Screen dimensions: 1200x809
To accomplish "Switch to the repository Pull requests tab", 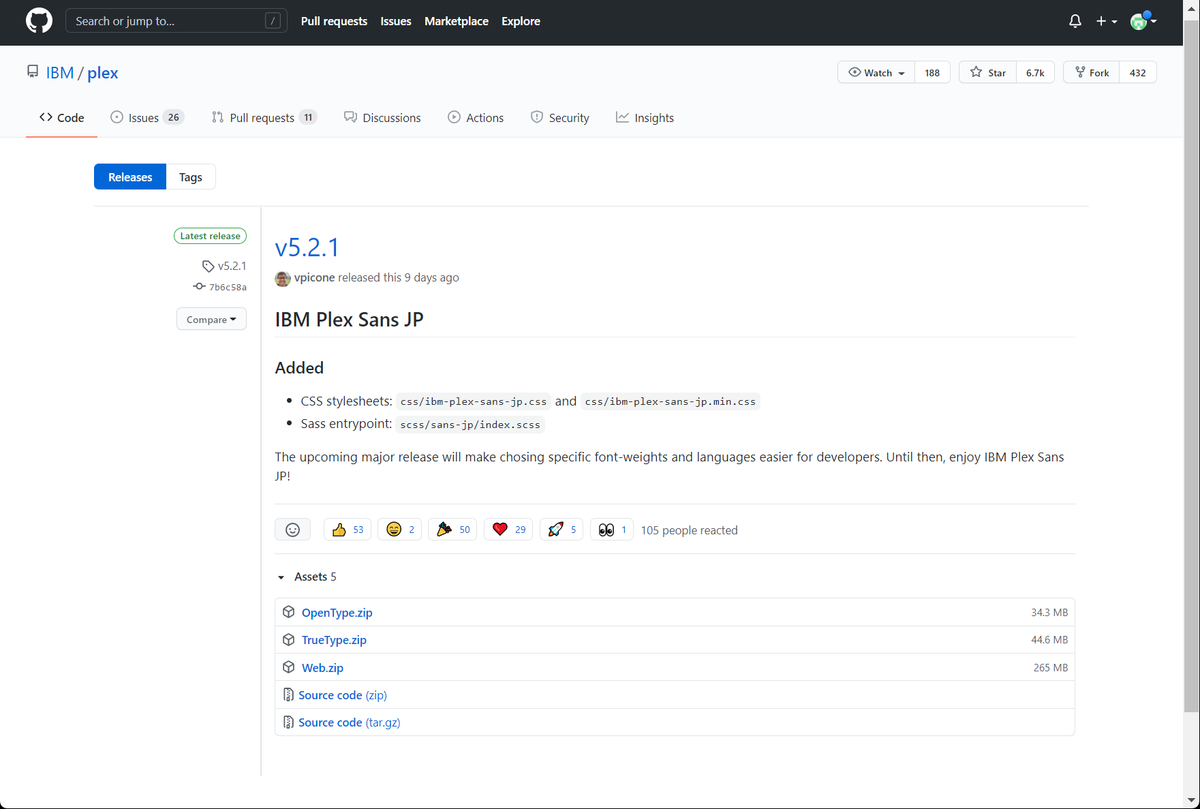I will tap(264, 118).
